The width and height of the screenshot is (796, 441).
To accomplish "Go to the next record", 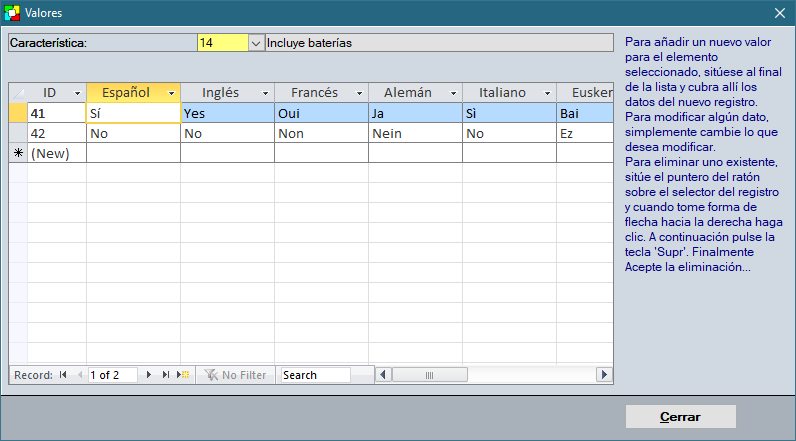I will click(x=149, y=375).
